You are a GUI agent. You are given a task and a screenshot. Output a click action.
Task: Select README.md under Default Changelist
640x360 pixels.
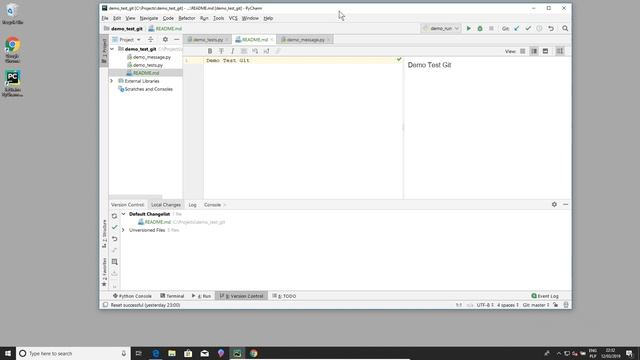[154, 222]
